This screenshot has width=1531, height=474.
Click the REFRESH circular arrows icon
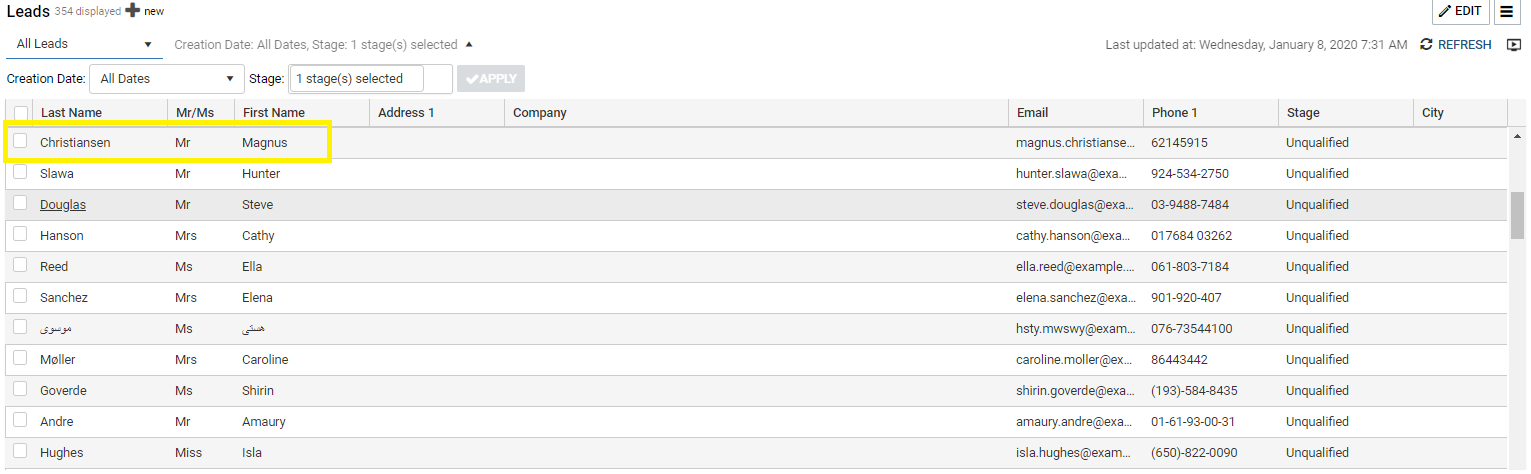1426,45
